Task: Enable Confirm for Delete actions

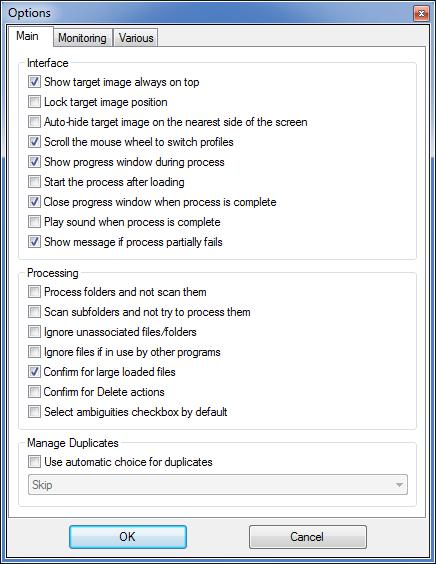Action: 35,391
